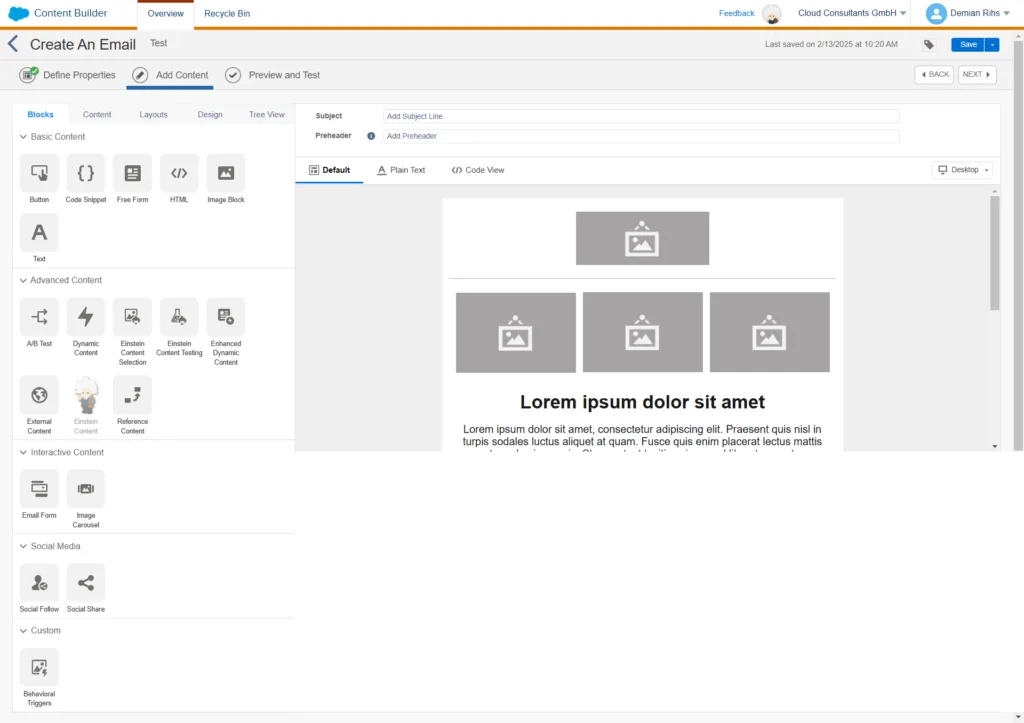The image size is (1024, 723).
Task: Open the Desktop preview dropdown
Action: coord(962,170)
